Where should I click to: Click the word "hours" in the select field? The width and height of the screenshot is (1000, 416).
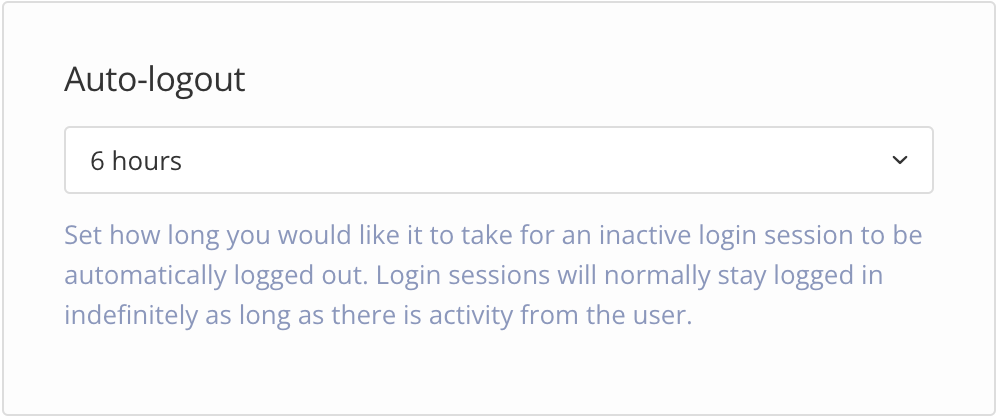[147, 161]
